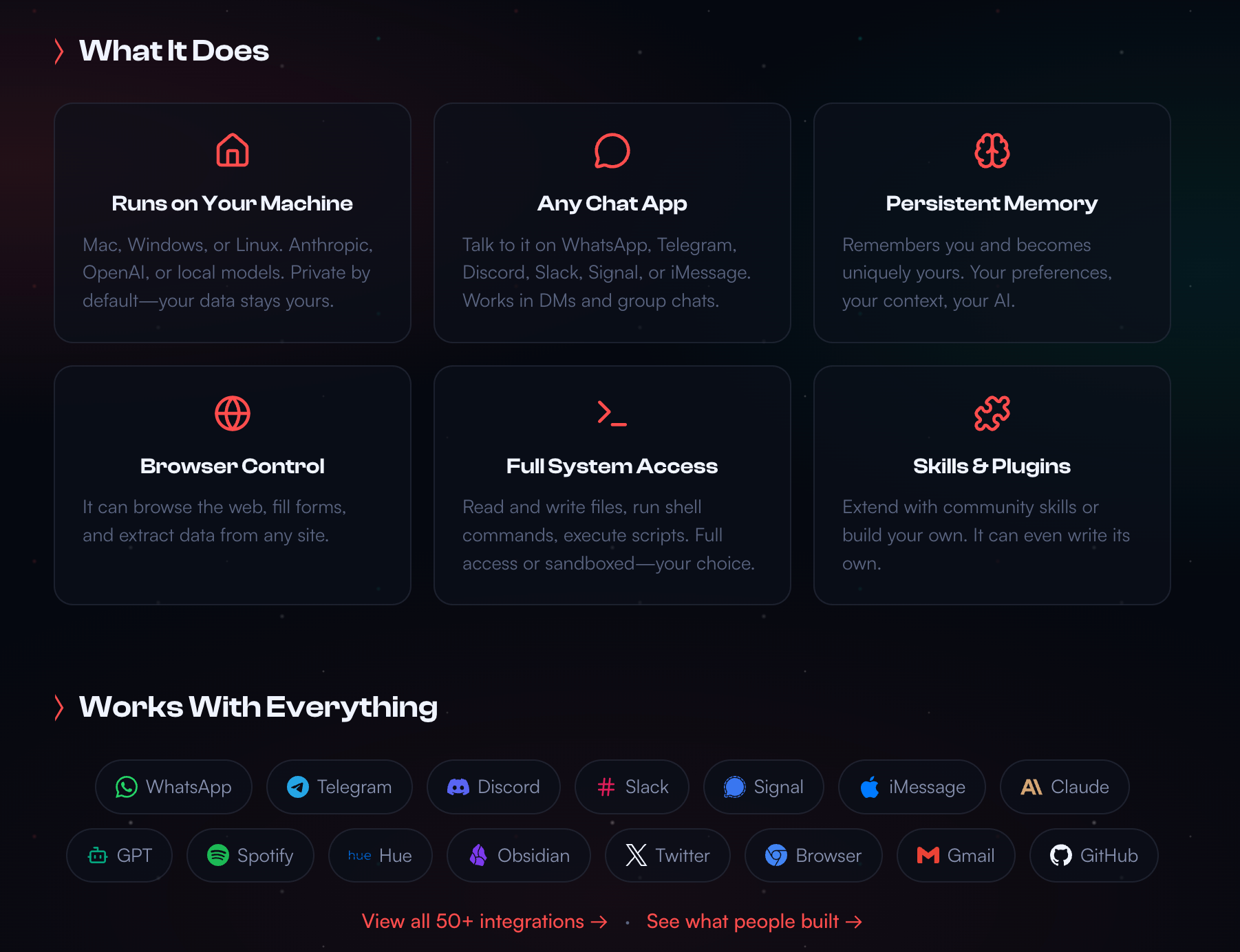The width and height of the screenshot is (1240, 952).
Task: Open the Obsidian integration chip
Action: (519, 856)
